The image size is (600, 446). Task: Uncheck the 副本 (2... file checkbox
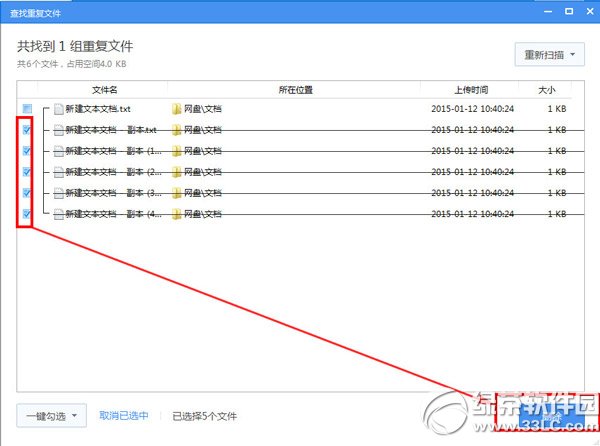27,172
